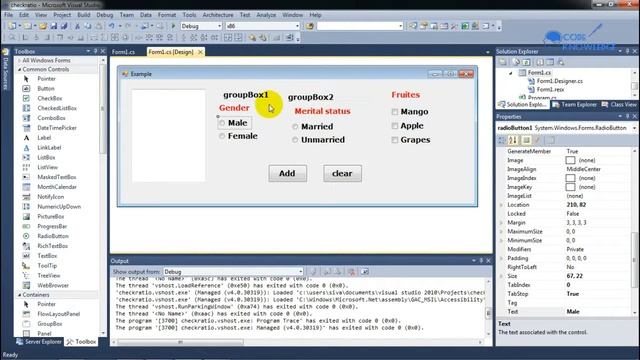
Task: Click the clear button on form
Action: (x=342, y=173)
